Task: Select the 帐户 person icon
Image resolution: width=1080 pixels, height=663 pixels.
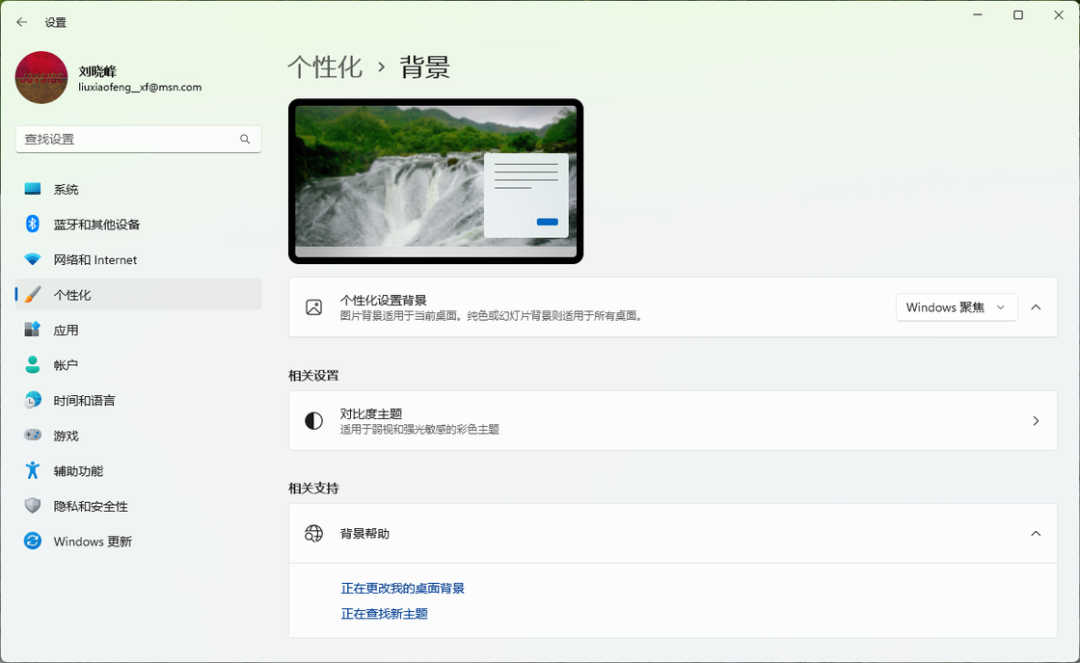Action: 32,365
